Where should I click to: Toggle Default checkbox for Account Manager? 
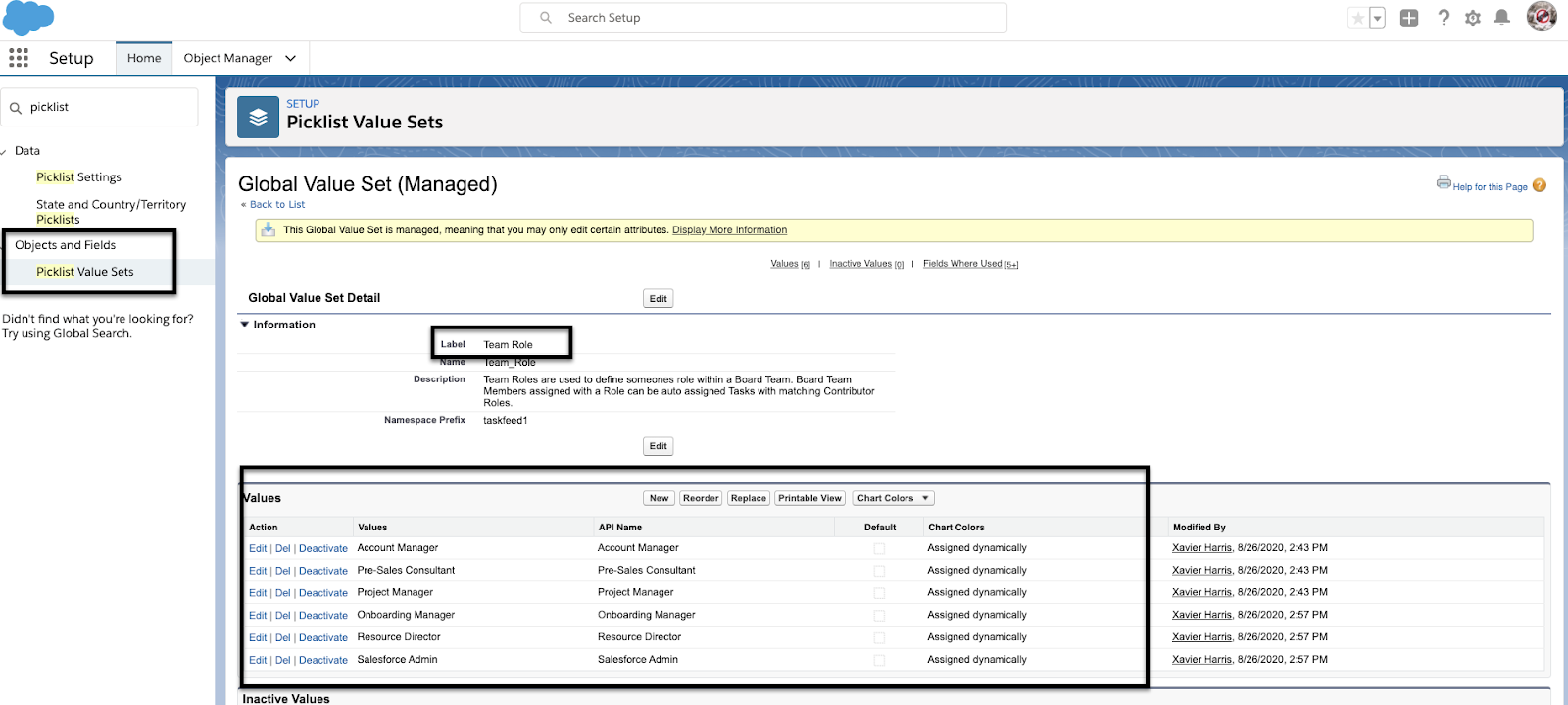click(879, 549)
